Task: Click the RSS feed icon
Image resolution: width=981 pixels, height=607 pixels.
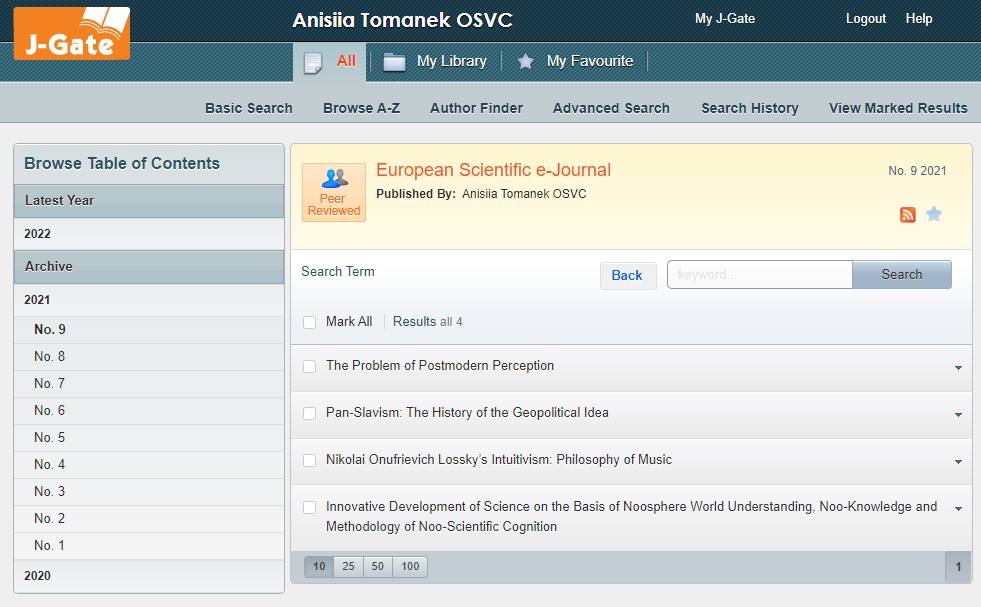Action: coord(907,214)
